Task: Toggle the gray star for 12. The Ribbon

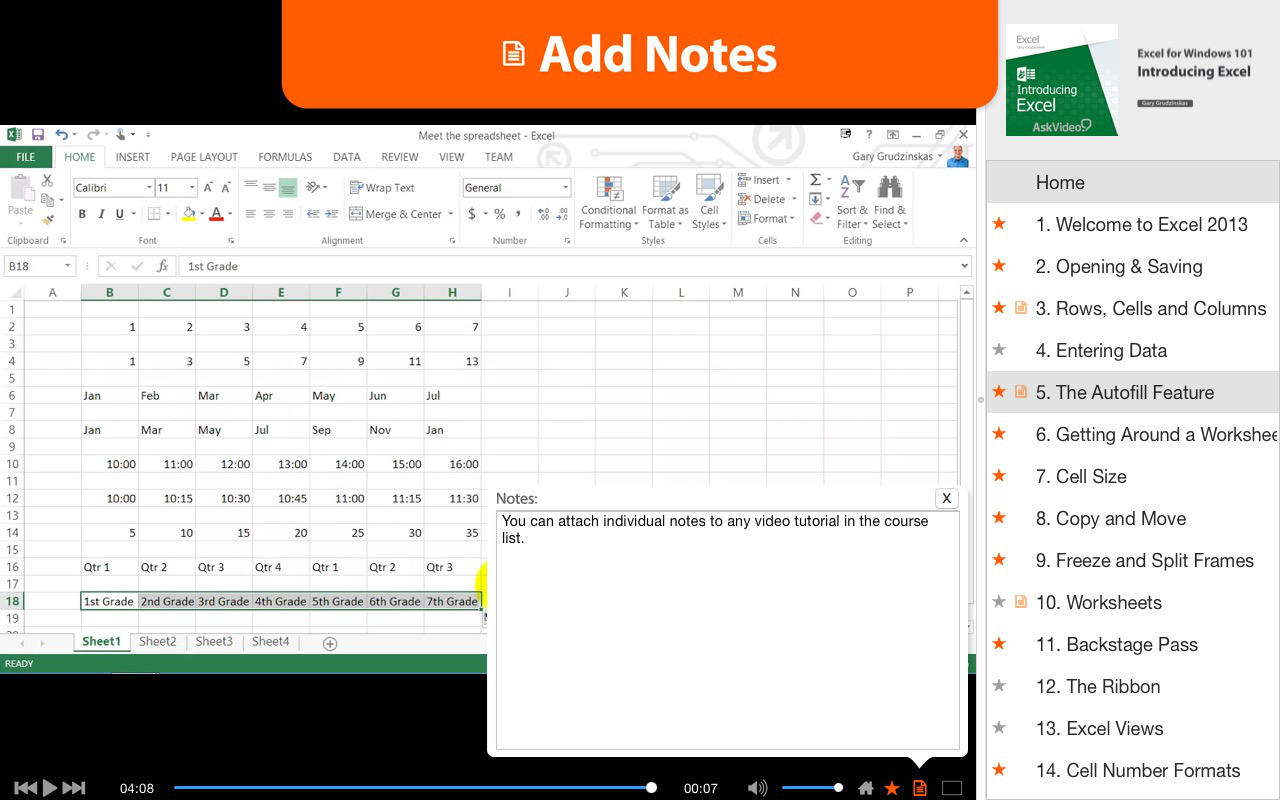Action: click(x=999, y=686)
